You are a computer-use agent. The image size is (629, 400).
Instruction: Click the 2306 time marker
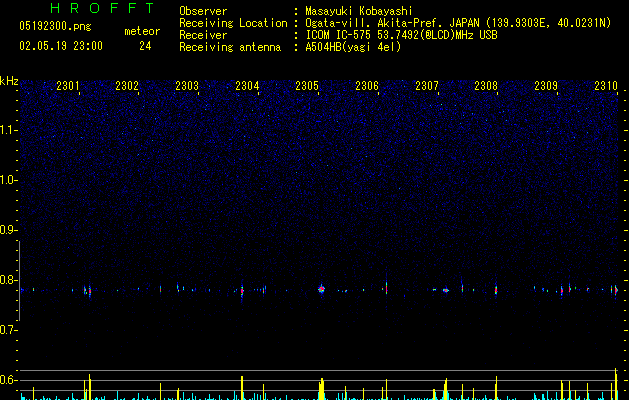coord(367,86)
